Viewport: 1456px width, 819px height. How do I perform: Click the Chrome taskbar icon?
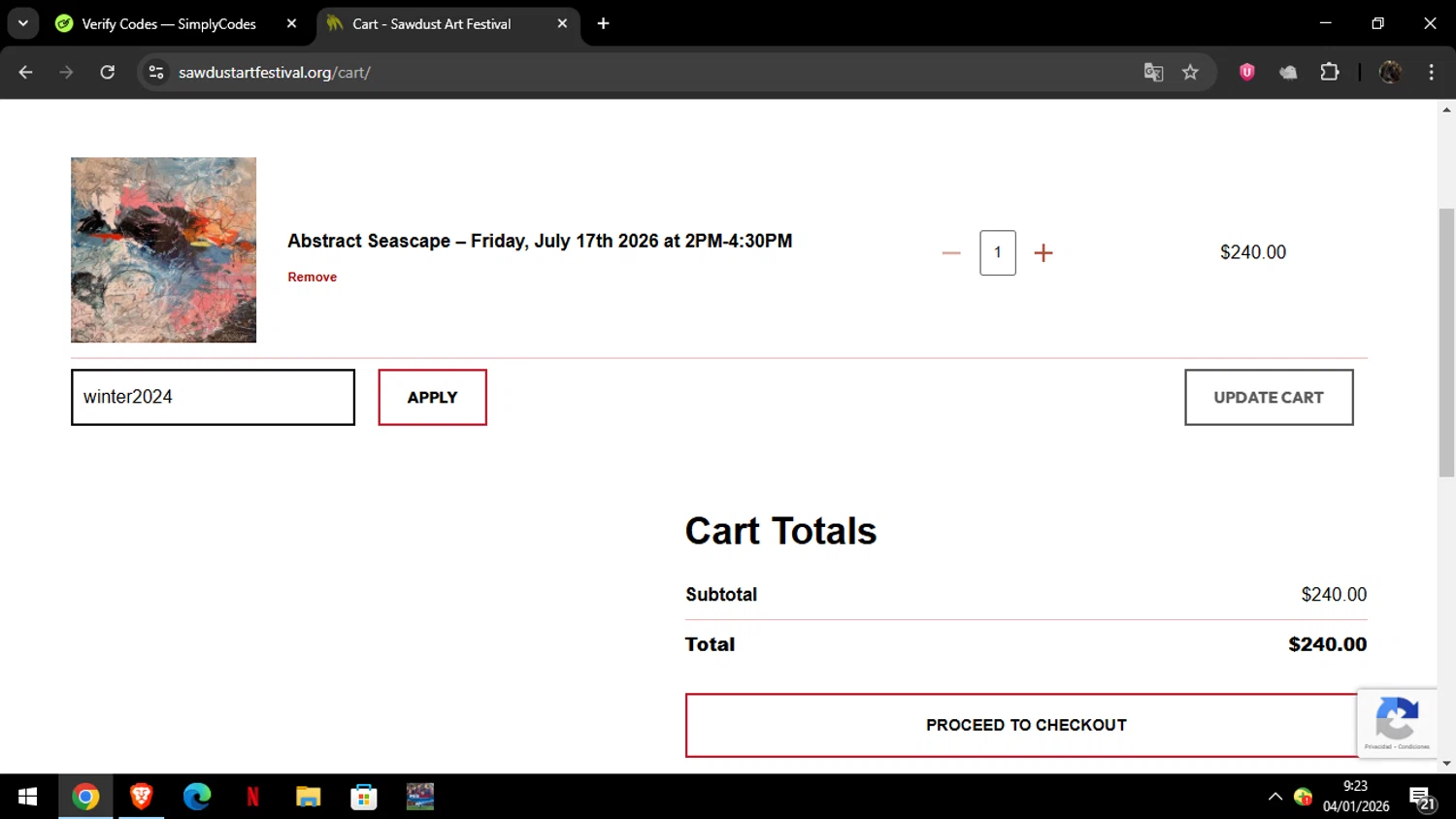coord(85,797)
